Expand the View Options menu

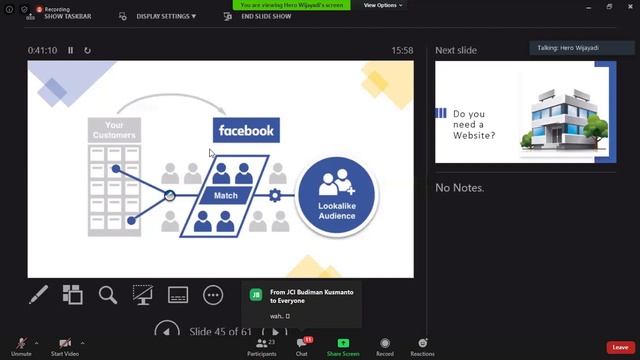(382, 5)
